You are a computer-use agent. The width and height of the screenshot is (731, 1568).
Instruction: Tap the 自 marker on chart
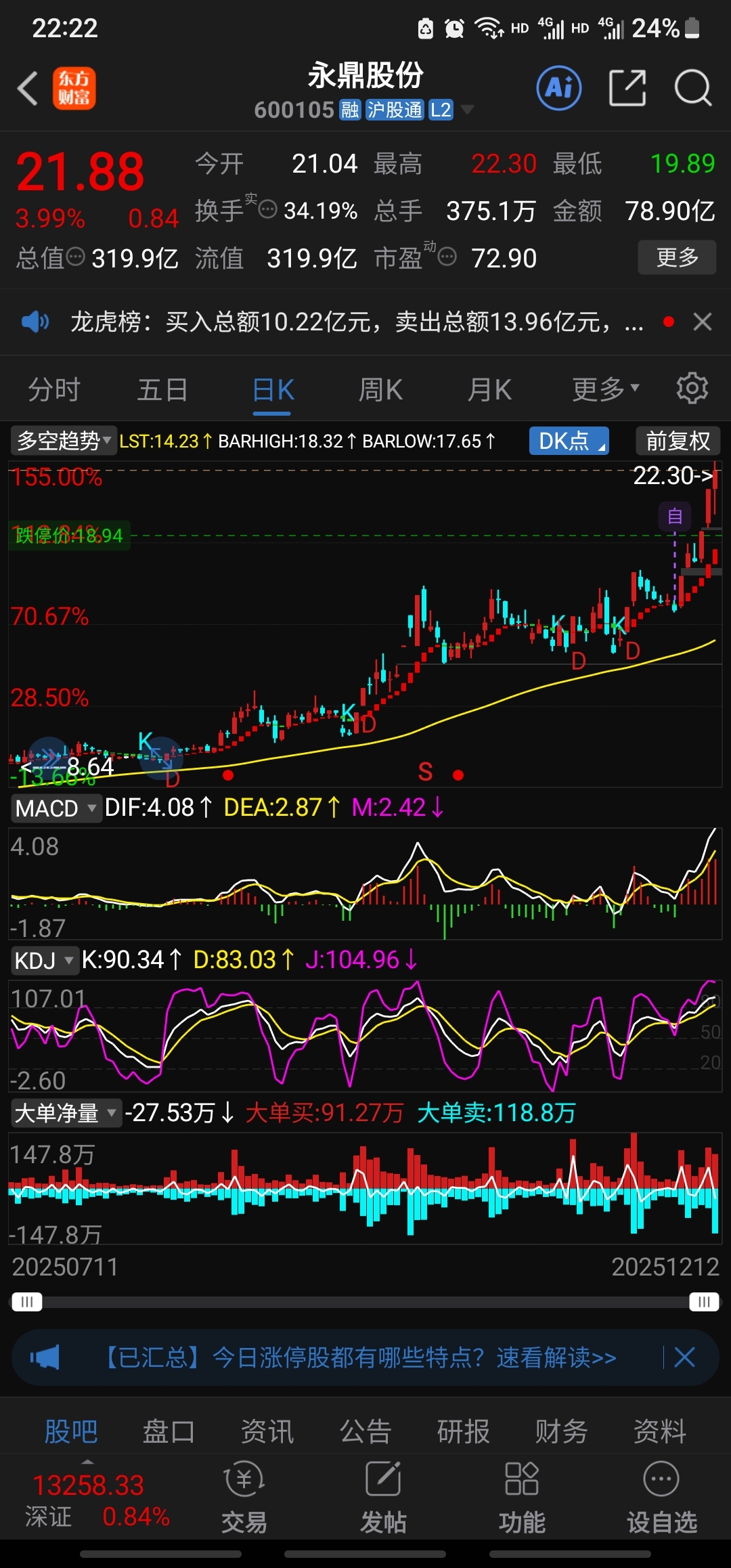(x=675, y=517)
